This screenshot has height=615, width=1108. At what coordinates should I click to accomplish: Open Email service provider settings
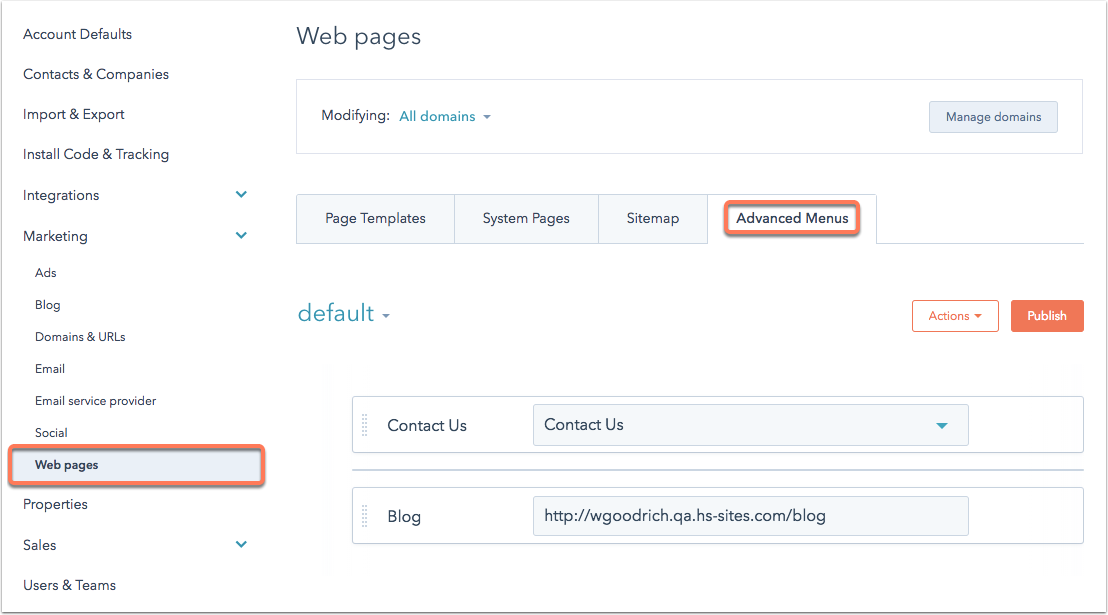pyautogui.click(x=96, y=401)
